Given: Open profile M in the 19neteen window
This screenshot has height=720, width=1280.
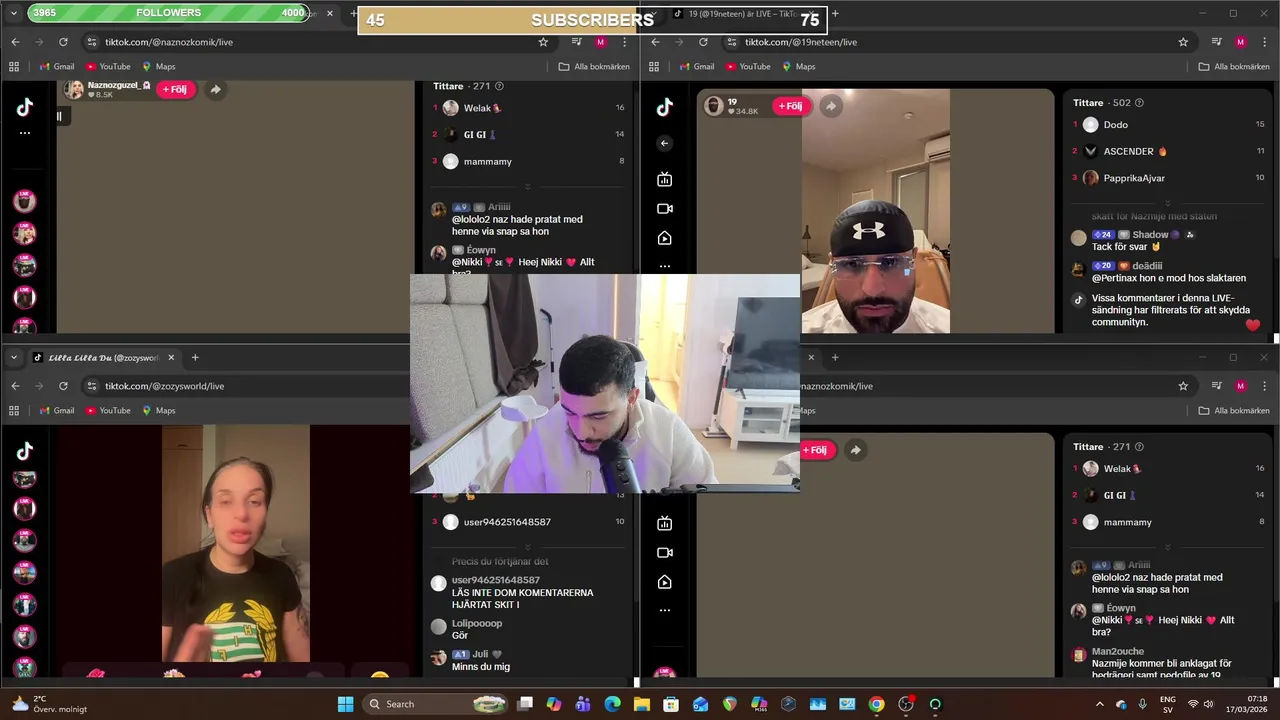Looking at the screenshot, I should [x=1240, y=42].
